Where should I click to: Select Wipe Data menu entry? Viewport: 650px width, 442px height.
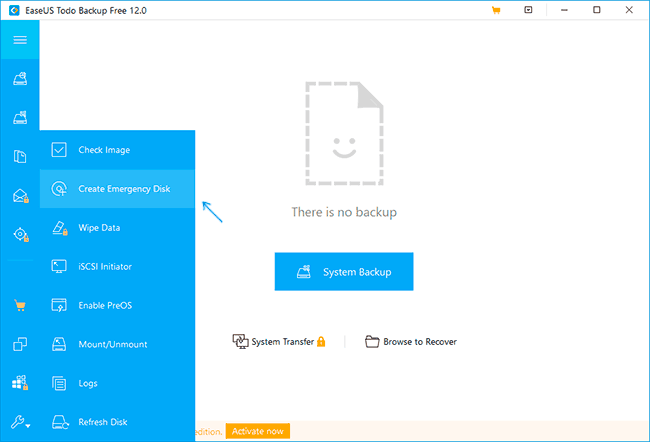point(117,228)
